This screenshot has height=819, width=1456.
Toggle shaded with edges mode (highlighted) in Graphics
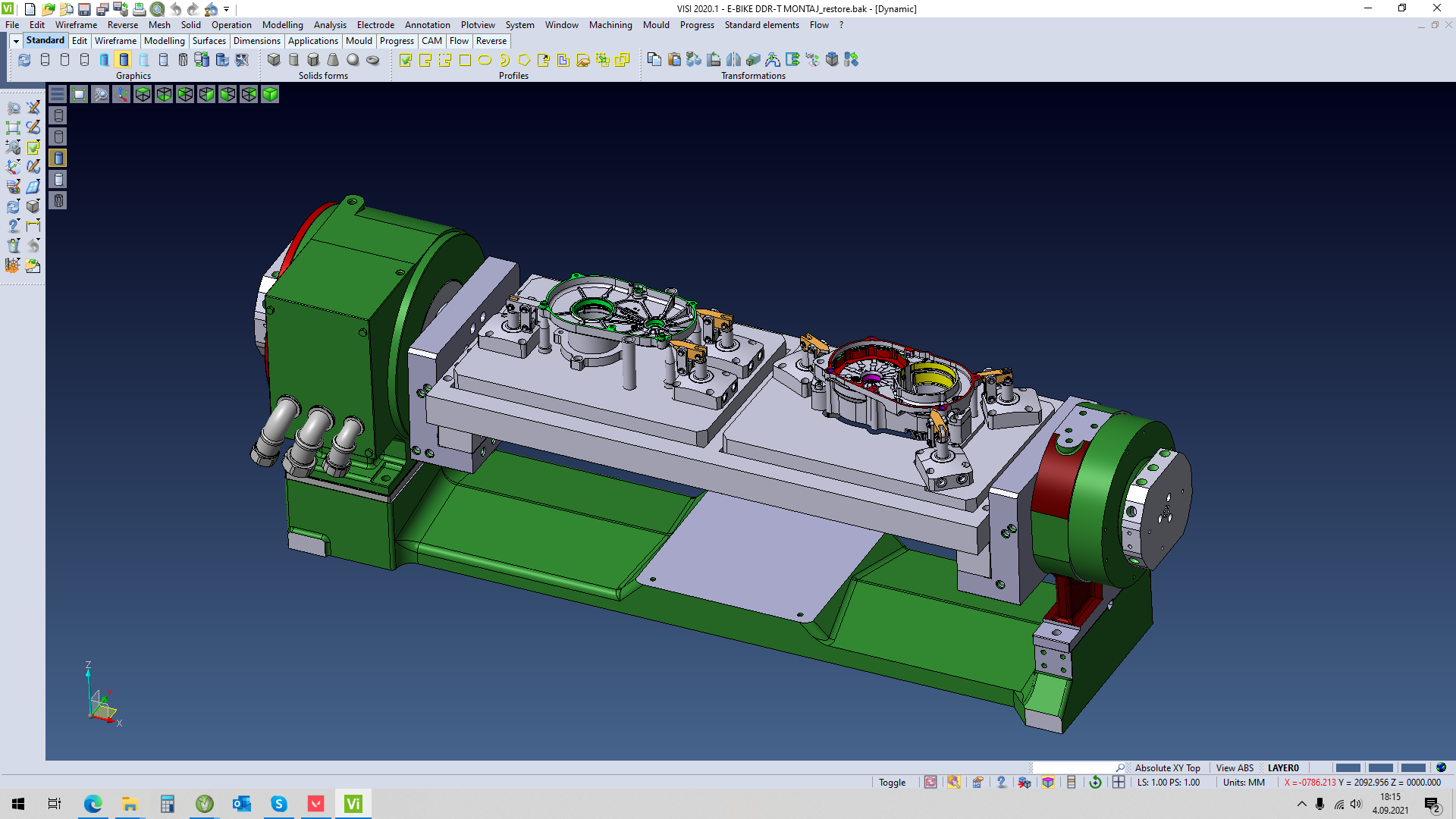click(124, 60)
